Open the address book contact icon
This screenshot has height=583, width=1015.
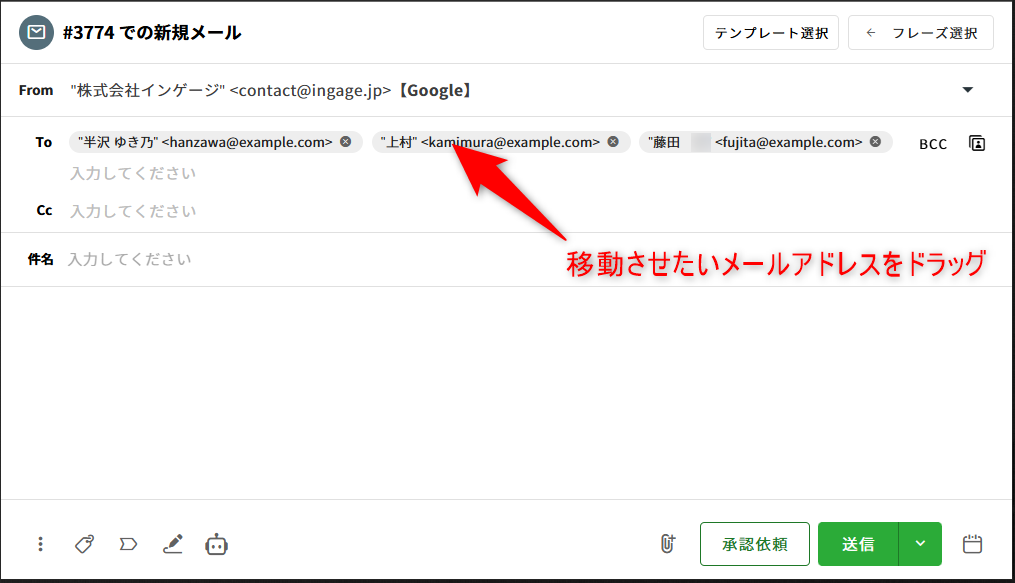(x=977, y=143)
